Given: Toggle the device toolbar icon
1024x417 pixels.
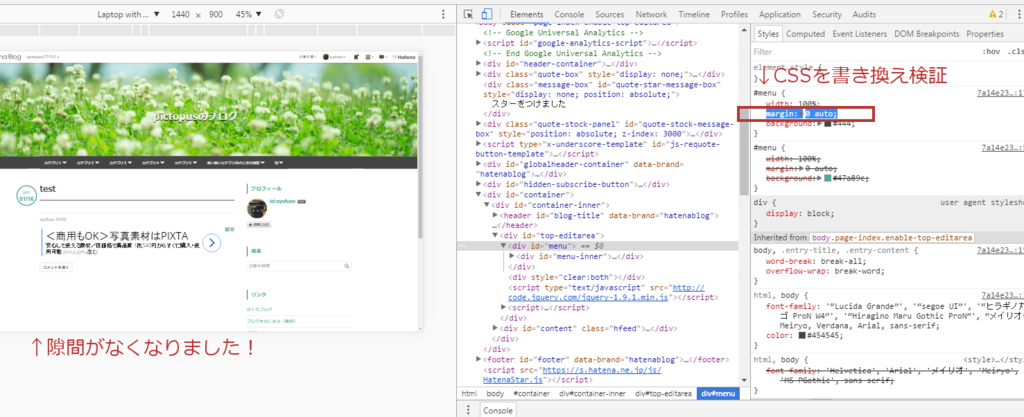Looking at the screenshot, I should tap(487, 14).
